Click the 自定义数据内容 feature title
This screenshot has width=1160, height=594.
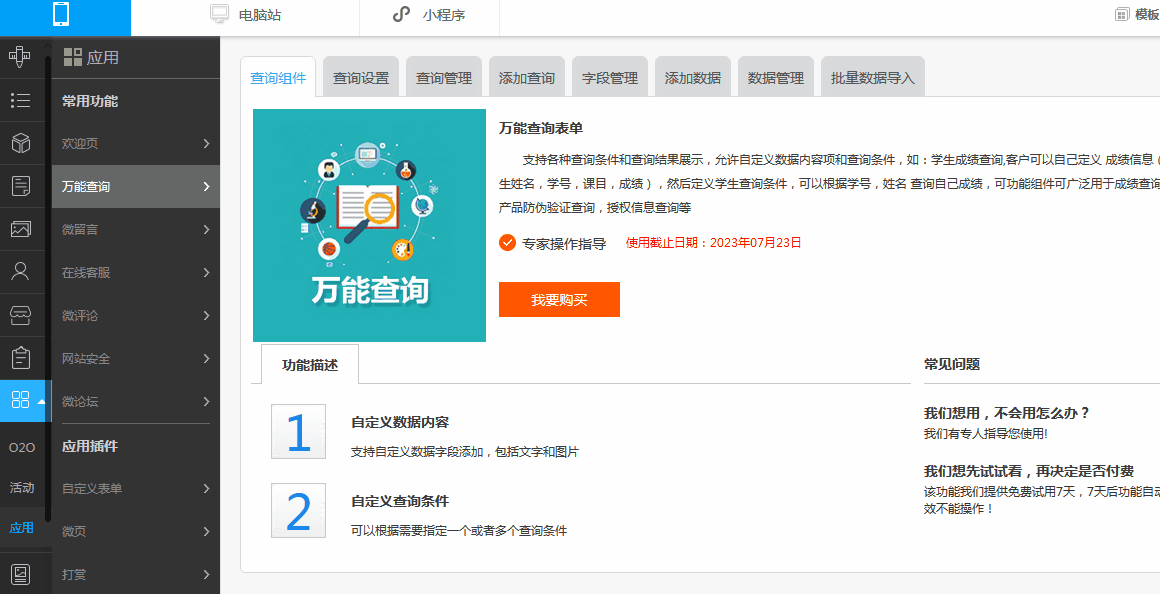click(400, 422)
